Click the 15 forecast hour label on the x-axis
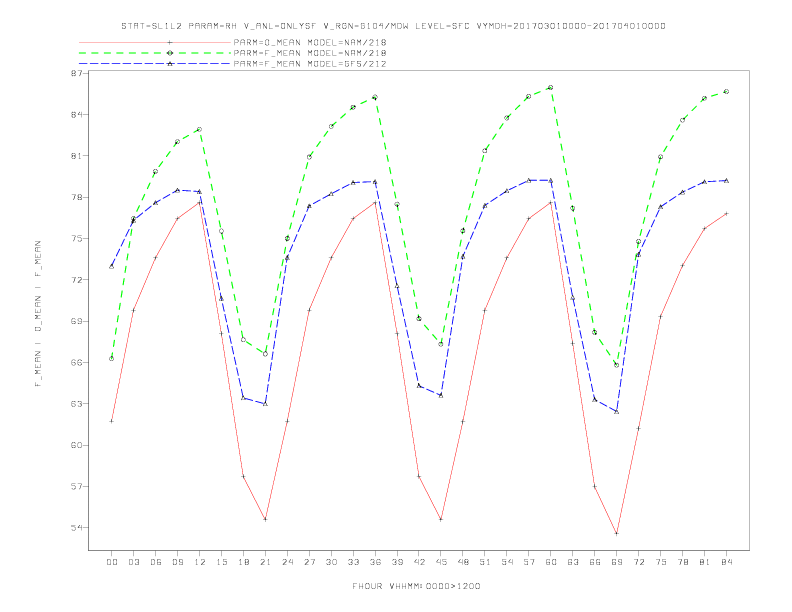The height and width of the screenshot is (612, 792). 221,562
